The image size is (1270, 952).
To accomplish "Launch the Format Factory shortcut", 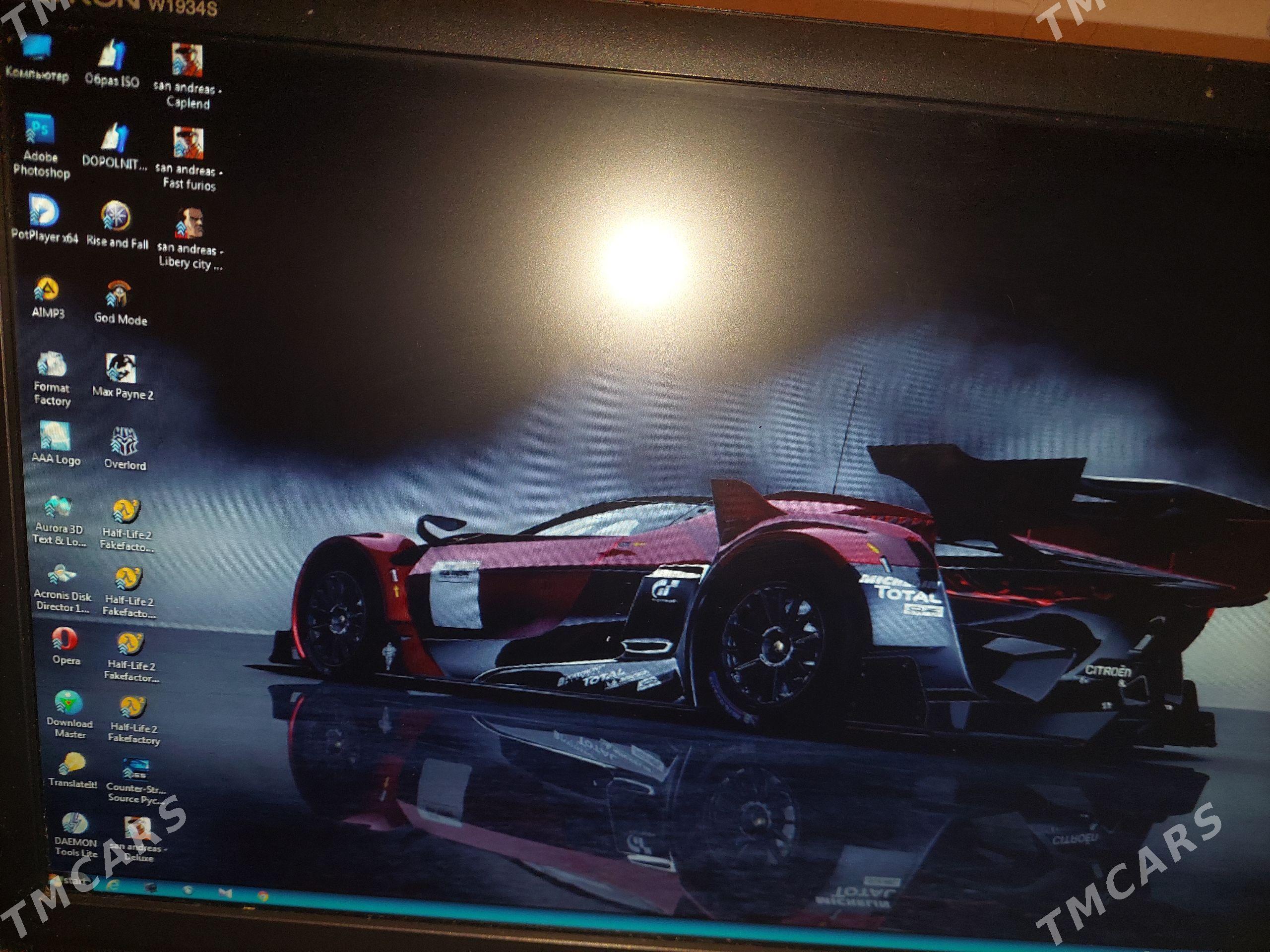I will (52, 379).
